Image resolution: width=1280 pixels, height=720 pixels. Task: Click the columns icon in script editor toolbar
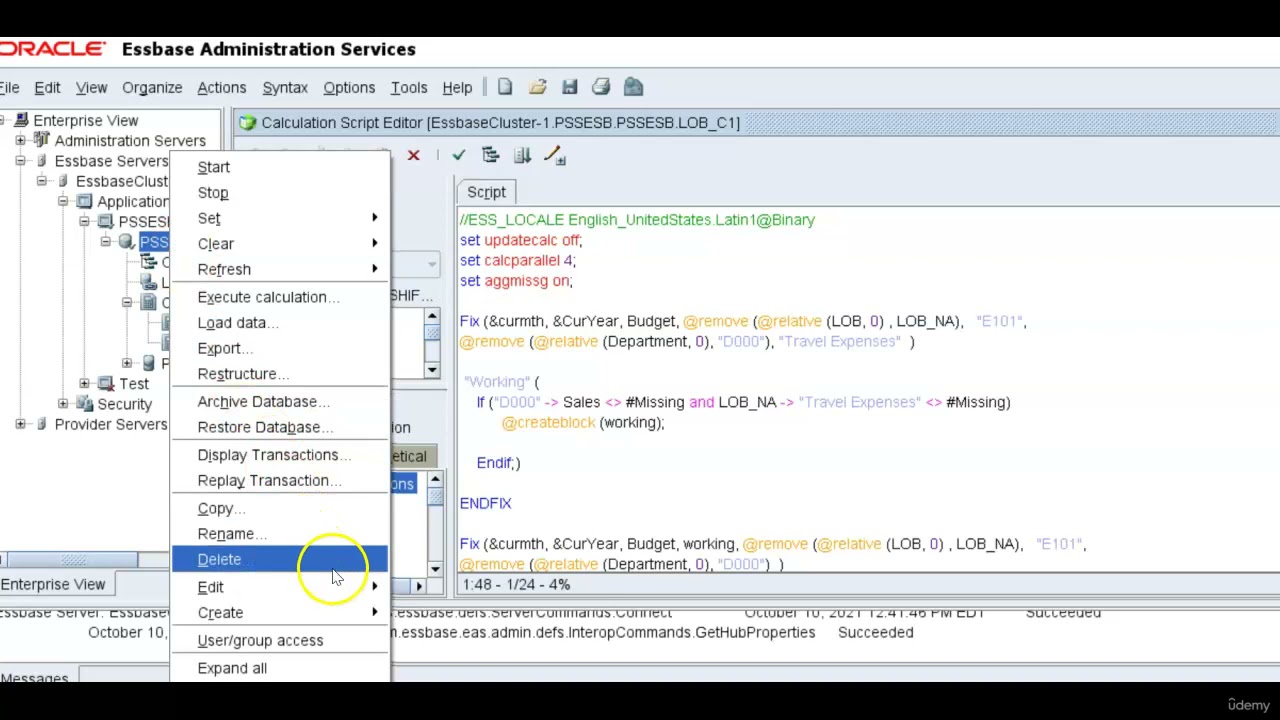pyautogui.click(x=522, y=155)
